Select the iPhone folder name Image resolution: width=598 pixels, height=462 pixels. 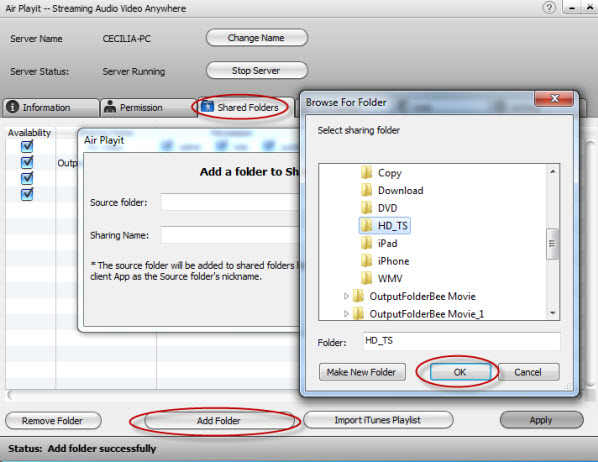click(393, 261)
